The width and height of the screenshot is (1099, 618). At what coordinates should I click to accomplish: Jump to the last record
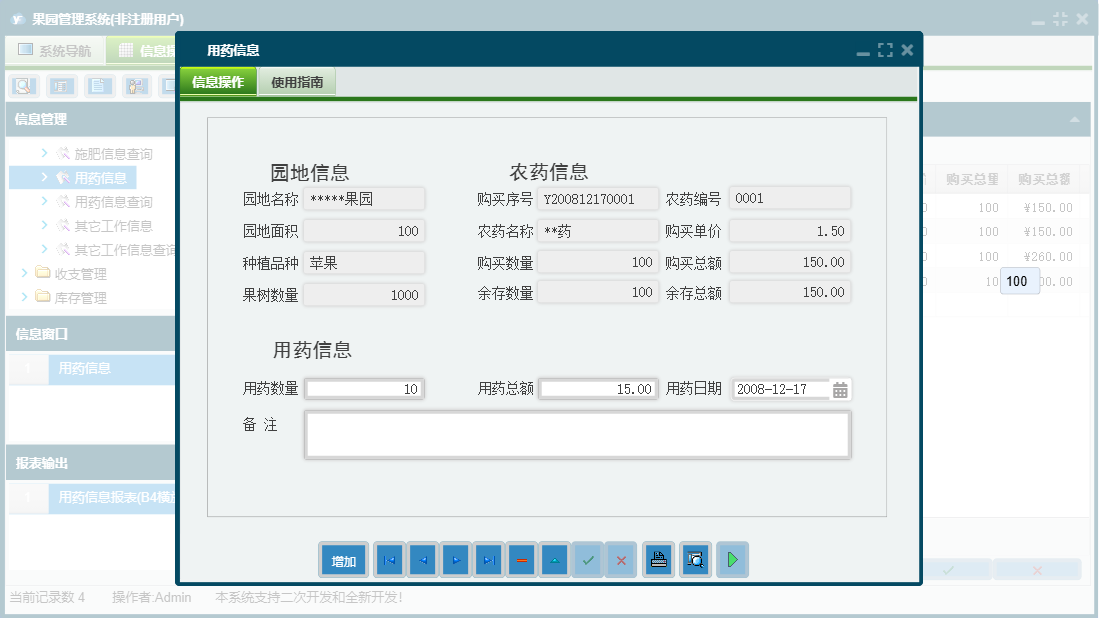[x=488, y=560]
